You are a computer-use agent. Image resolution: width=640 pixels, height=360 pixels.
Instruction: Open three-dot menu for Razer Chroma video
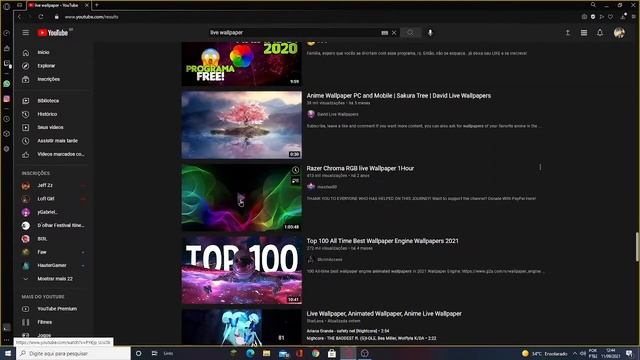click(540, 167)
